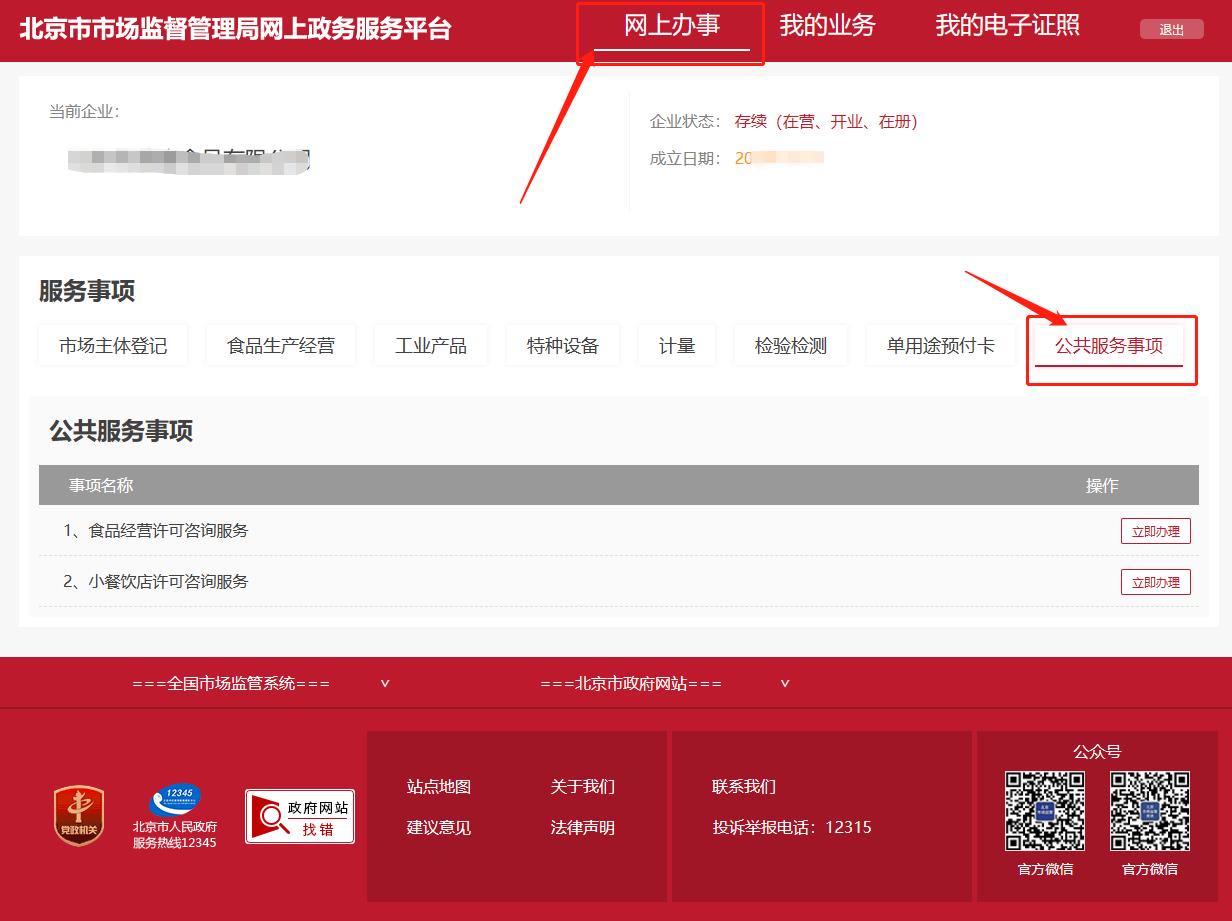The image size is (1232, 921).
Task: Click the left 官方微信 QR code
Action: (x=1045, y=811)
